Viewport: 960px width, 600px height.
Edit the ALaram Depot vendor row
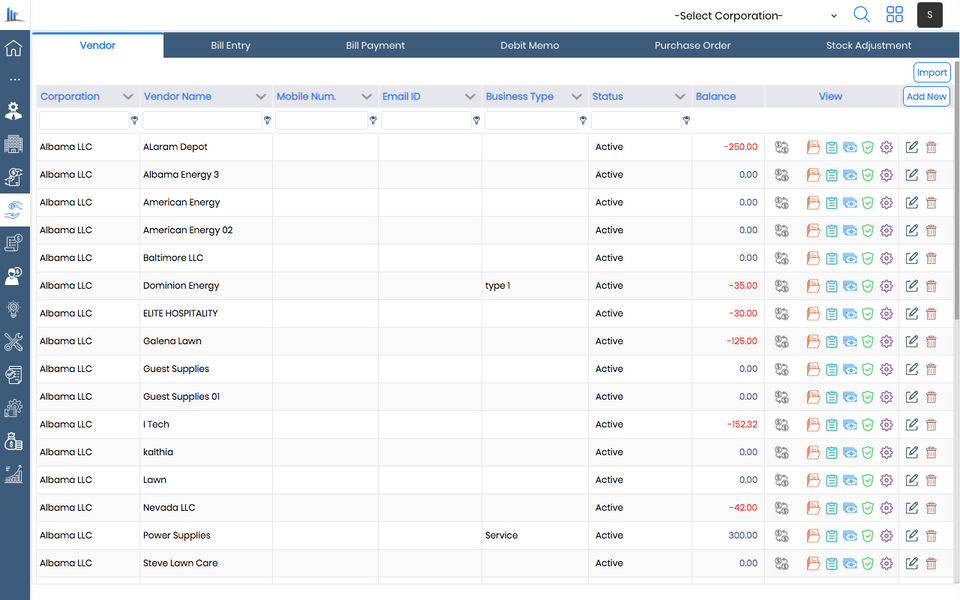click(912, 147)
